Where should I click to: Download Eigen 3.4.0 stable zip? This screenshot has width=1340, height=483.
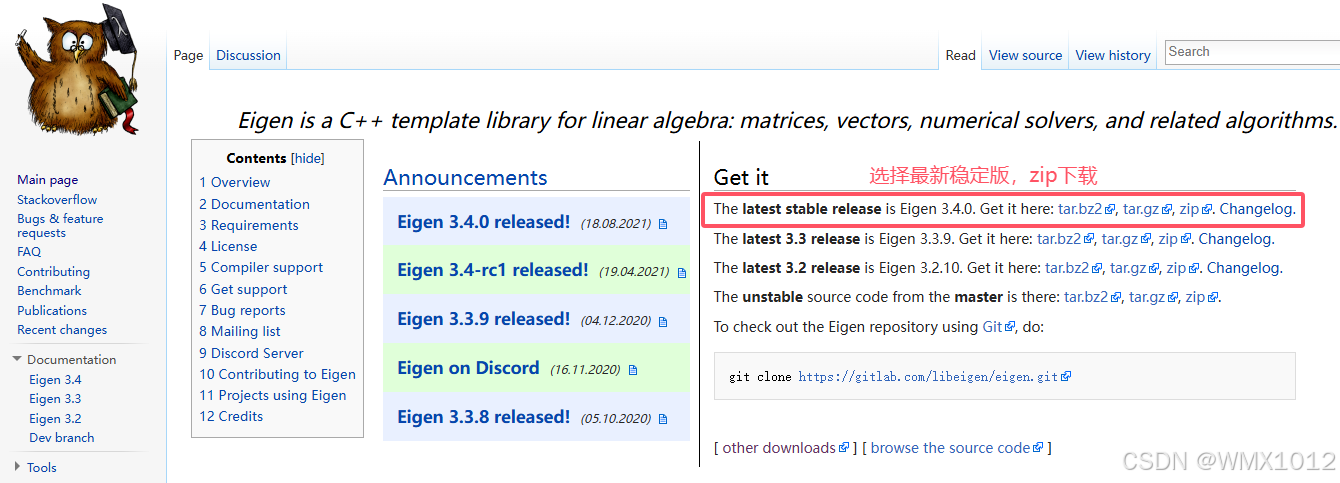pyautogui.click(x=1195, y=209)
